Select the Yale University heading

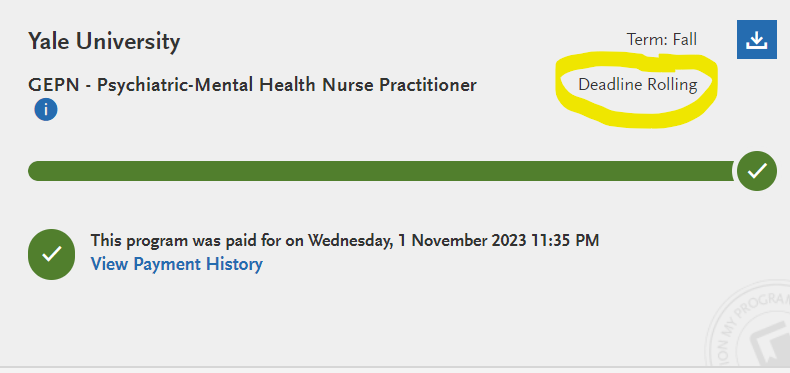click(x=104, y=41)
